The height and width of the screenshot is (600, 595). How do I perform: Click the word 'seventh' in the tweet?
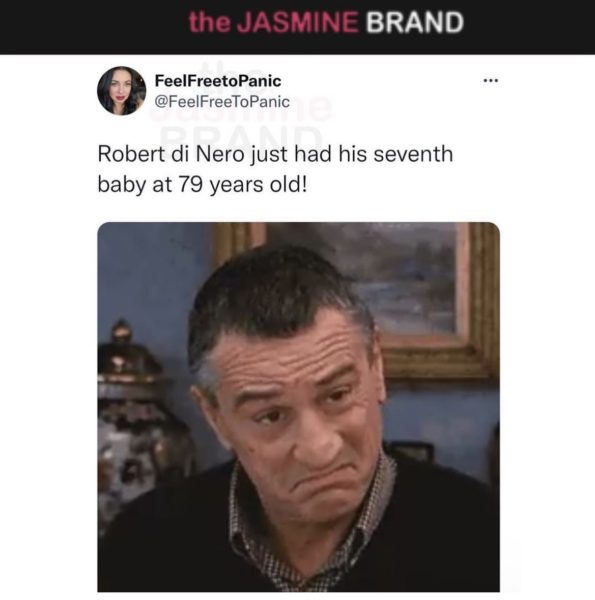pyautogui.click(x=413, y=154)
